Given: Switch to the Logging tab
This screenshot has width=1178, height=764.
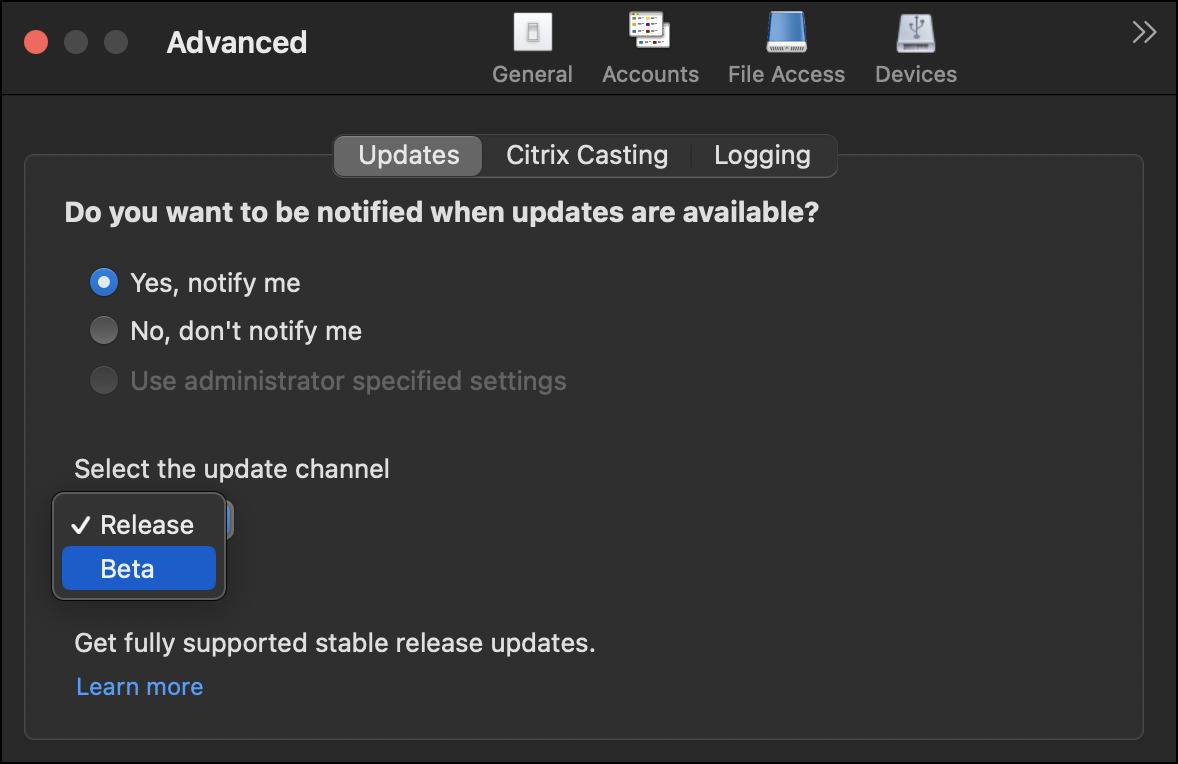Looking at the screenshot, I should [x=762, y=156].
